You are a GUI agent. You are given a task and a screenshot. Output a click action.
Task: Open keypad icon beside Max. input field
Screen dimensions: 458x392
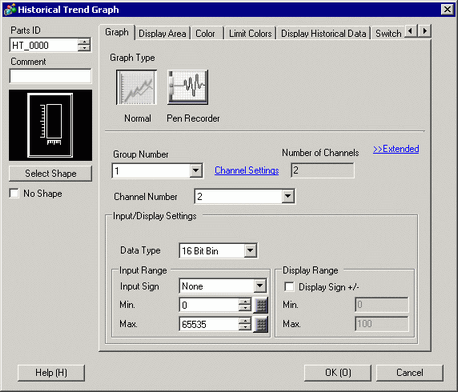261,324
